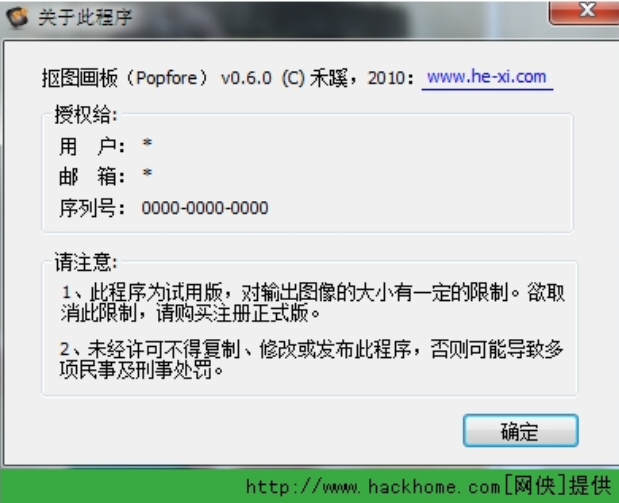619x503 pixels.
Task: Click the asterisk value beside 用户
Action: (x=147, y=143)
